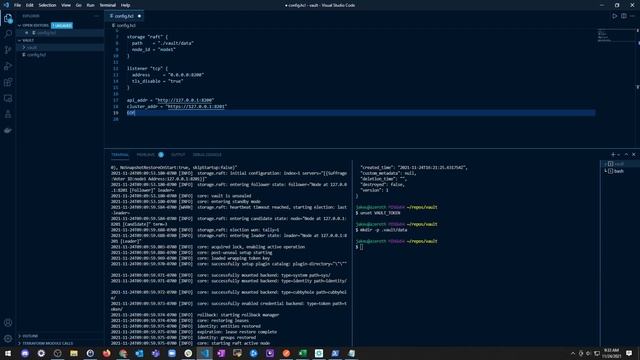This screenshot has width=640, height=360.
Task: Open the Manage gear in activity bar
Action: click(8, 338)
